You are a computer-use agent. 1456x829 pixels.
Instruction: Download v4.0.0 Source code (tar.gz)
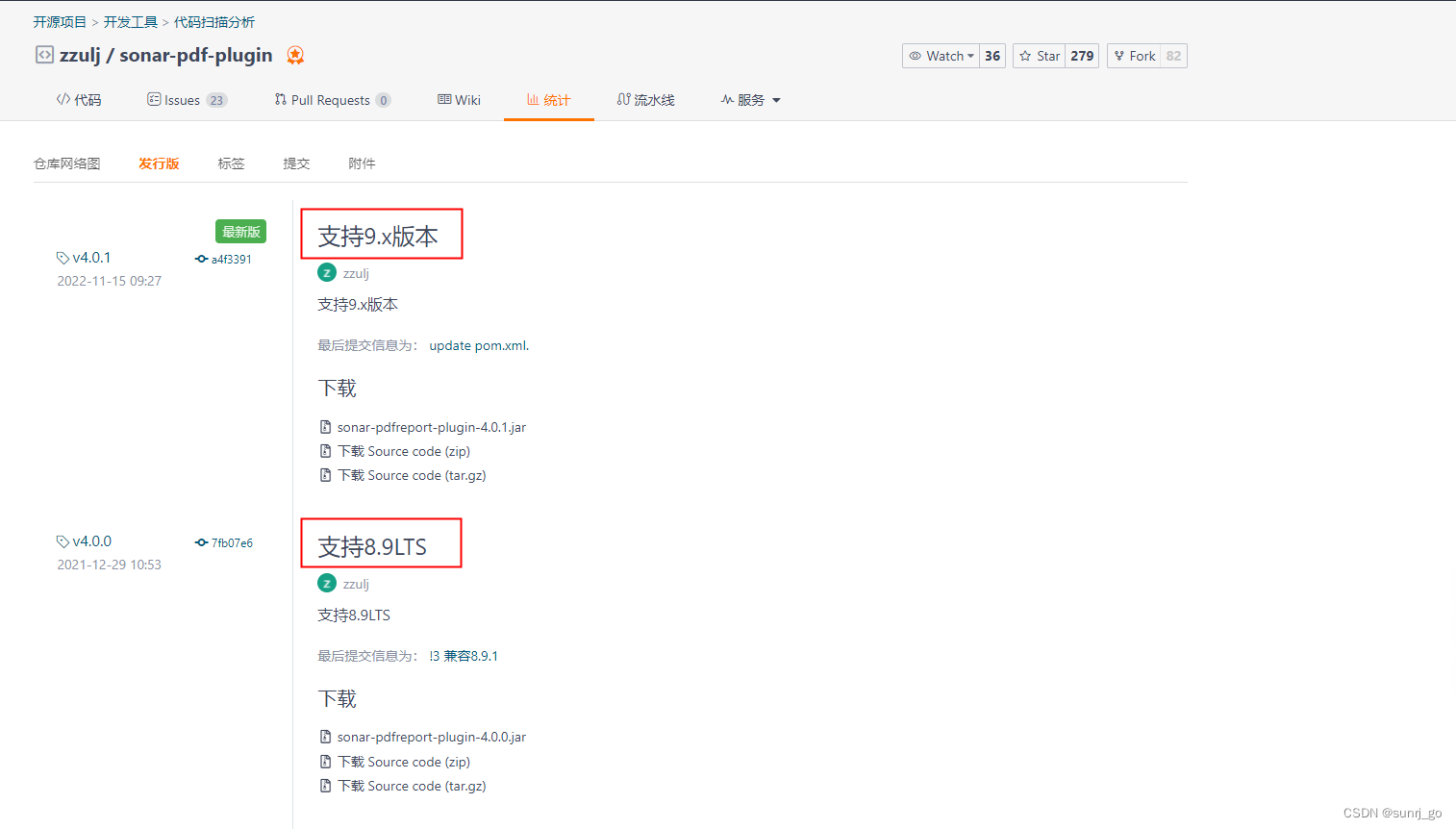(x=412, y=786)
